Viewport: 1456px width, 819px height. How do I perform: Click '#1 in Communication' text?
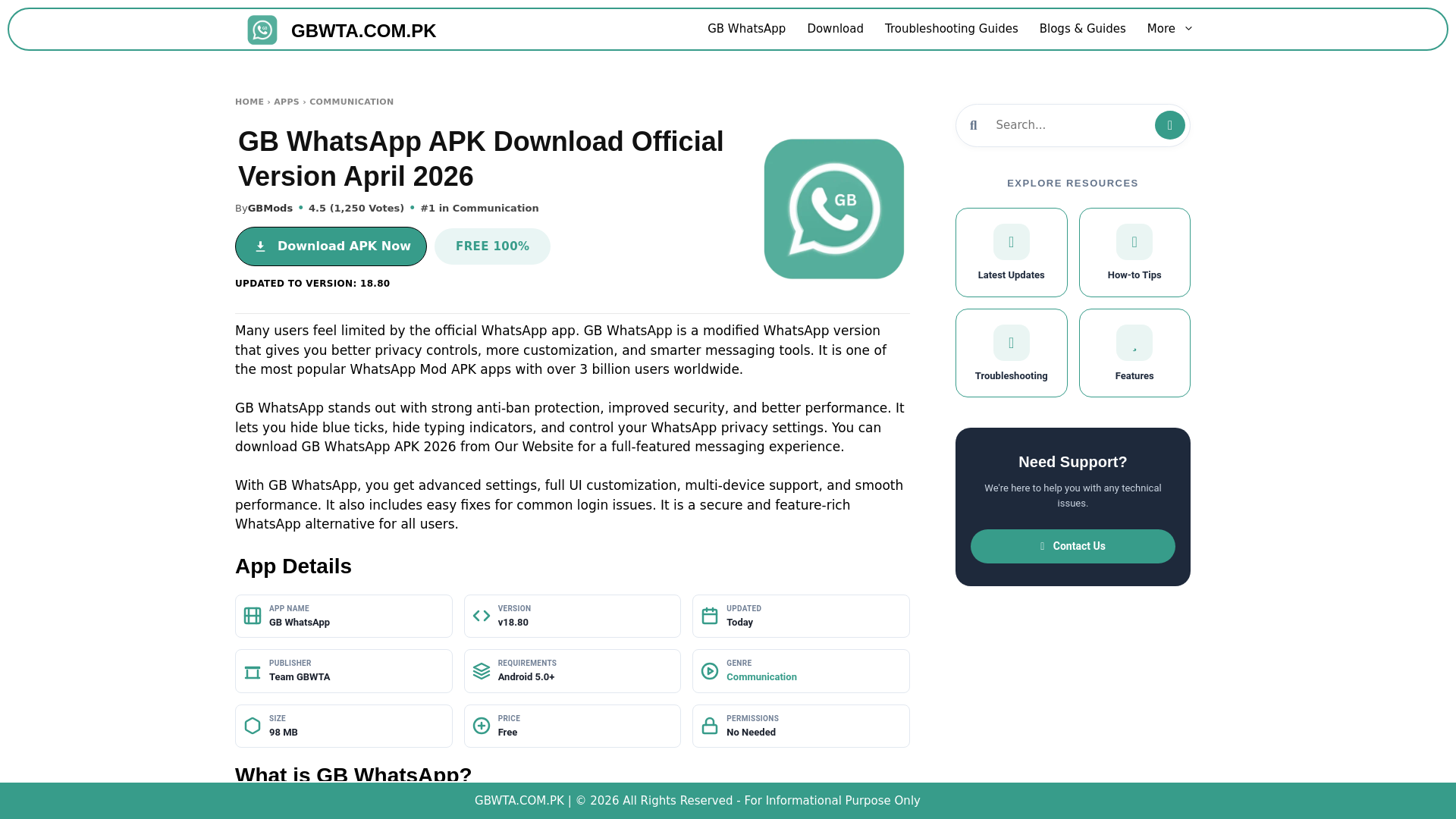click(479, 209)
